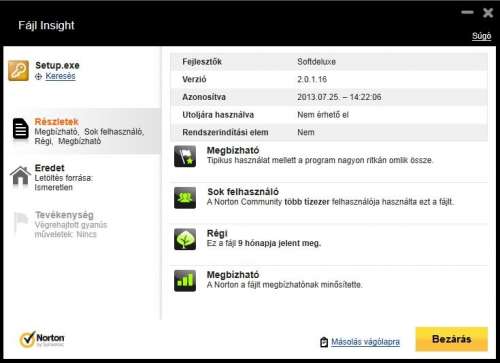500x363 pixels.
Task: Click the Setup.exe key file icon
Action: pos(18,70)
